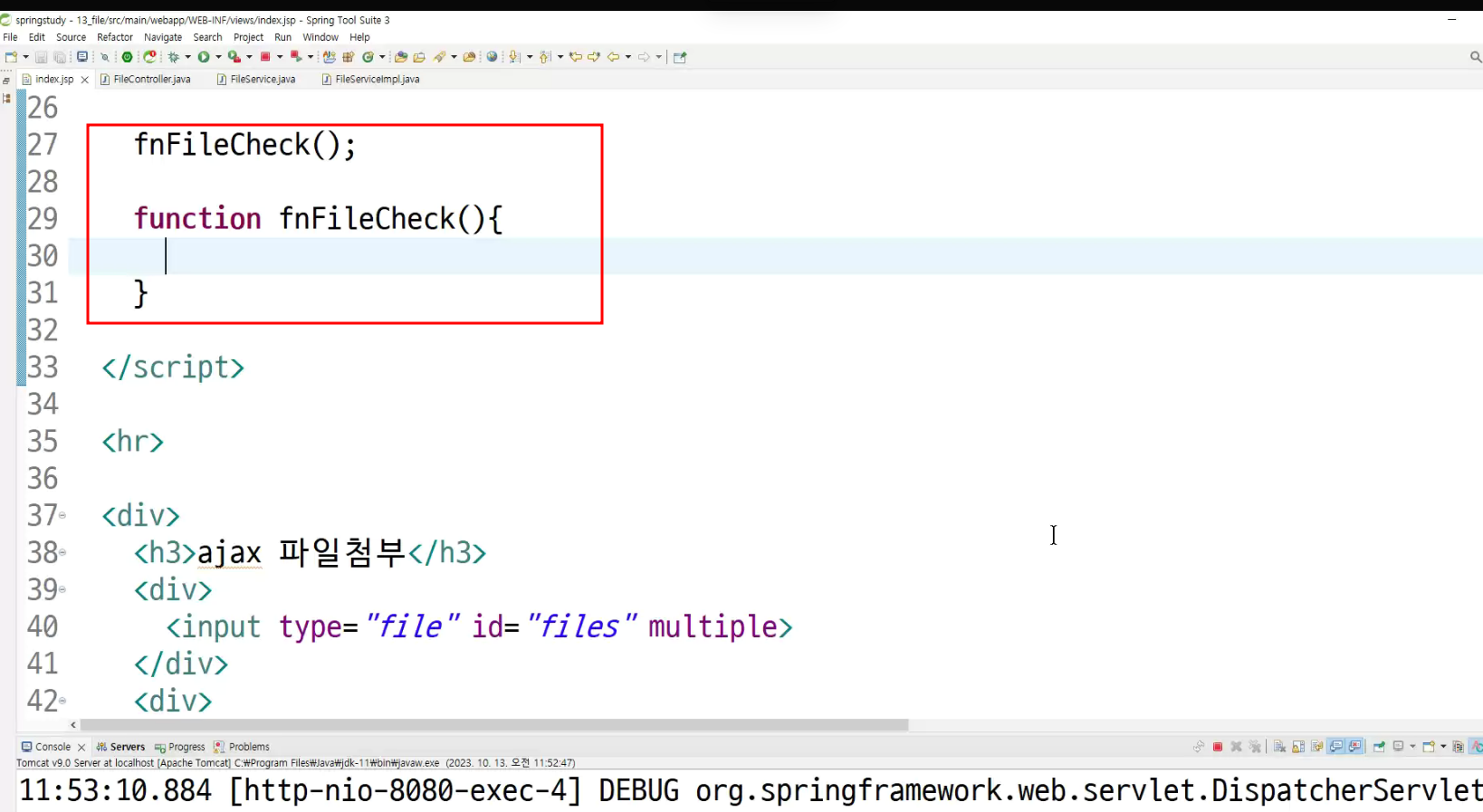Collapse the code fold at line 37
Screen dimensions: 1483x812
[62, 516]
